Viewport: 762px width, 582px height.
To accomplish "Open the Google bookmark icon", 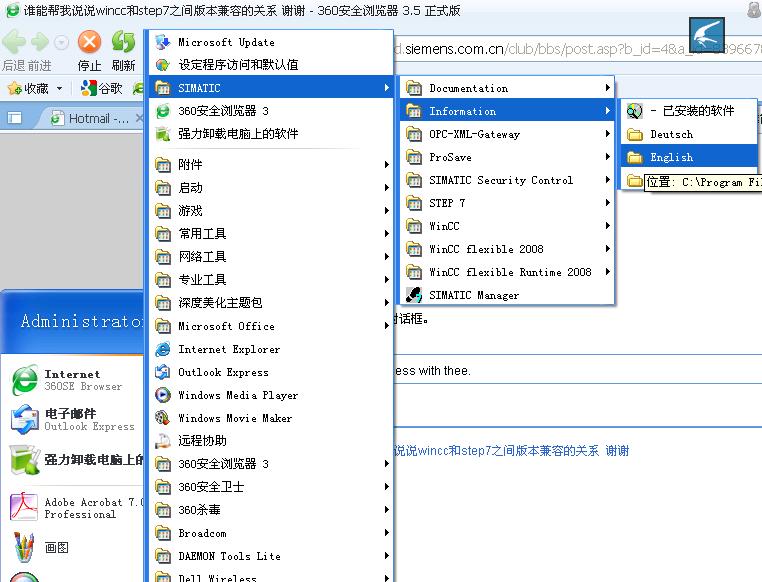I will coord(88,88).
